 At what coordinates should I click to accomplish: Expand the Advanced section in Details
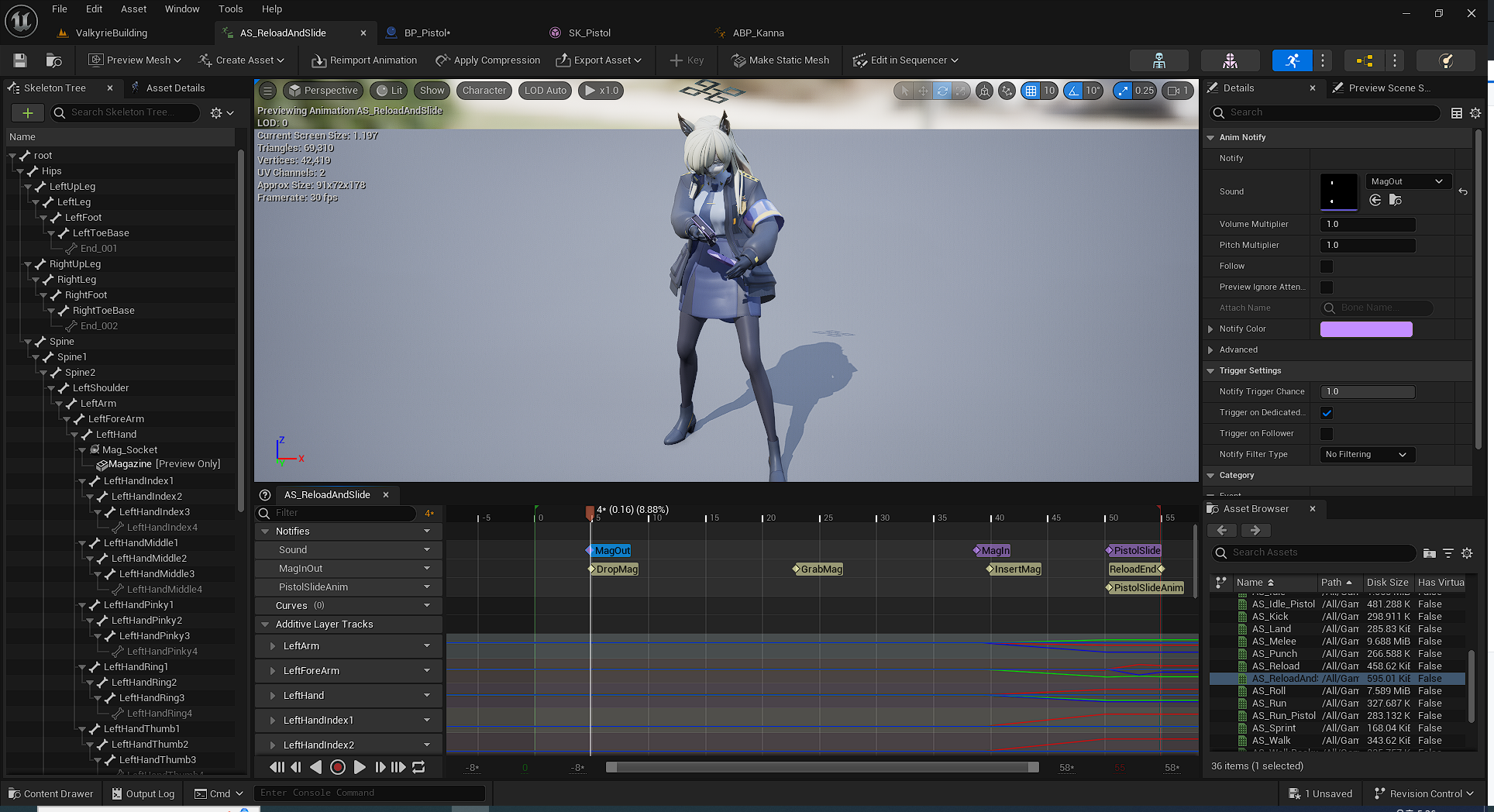1210,350
